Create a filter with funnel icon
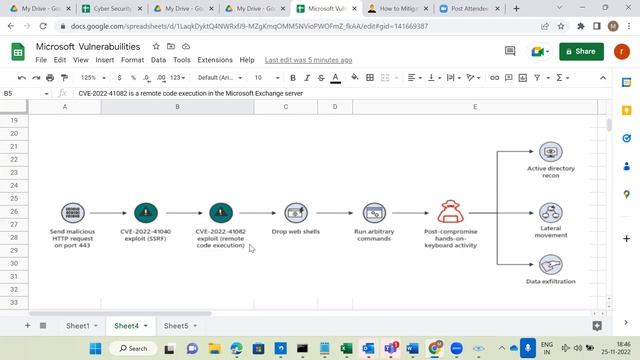 point(537,78)
